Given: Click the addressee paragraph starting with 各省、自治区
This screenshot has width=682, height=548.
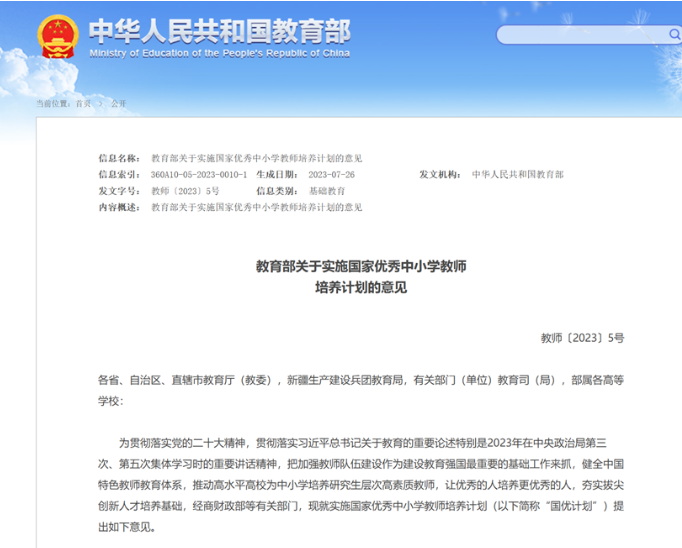Looking at the screenshot, I should click(x=360, y=389).
